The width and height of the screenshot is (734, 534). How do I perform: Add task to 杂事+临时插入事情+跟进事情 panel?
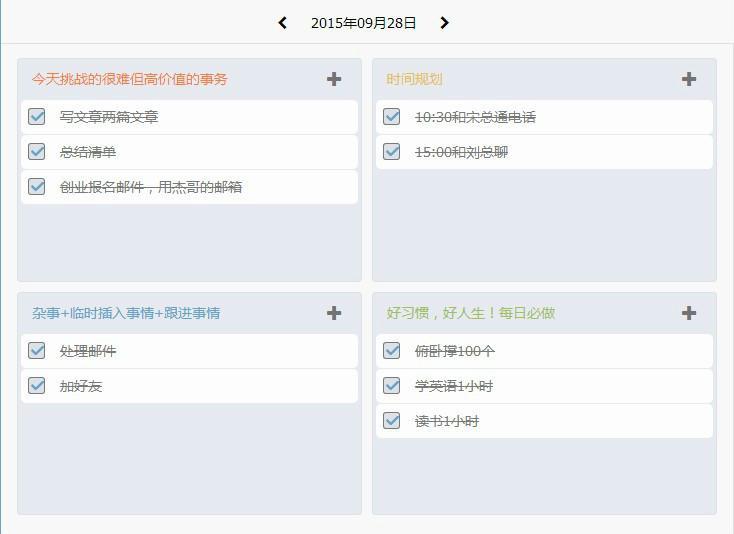pos(334,313)
